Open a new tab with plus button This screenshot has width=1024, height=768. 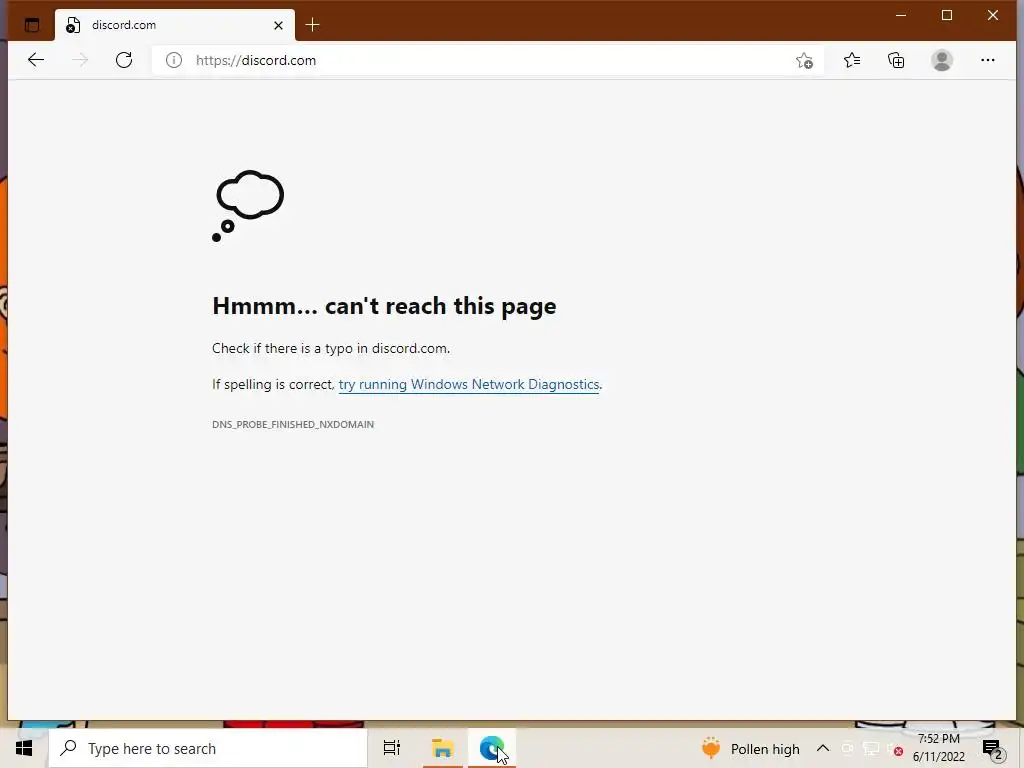tap(312, 25)
